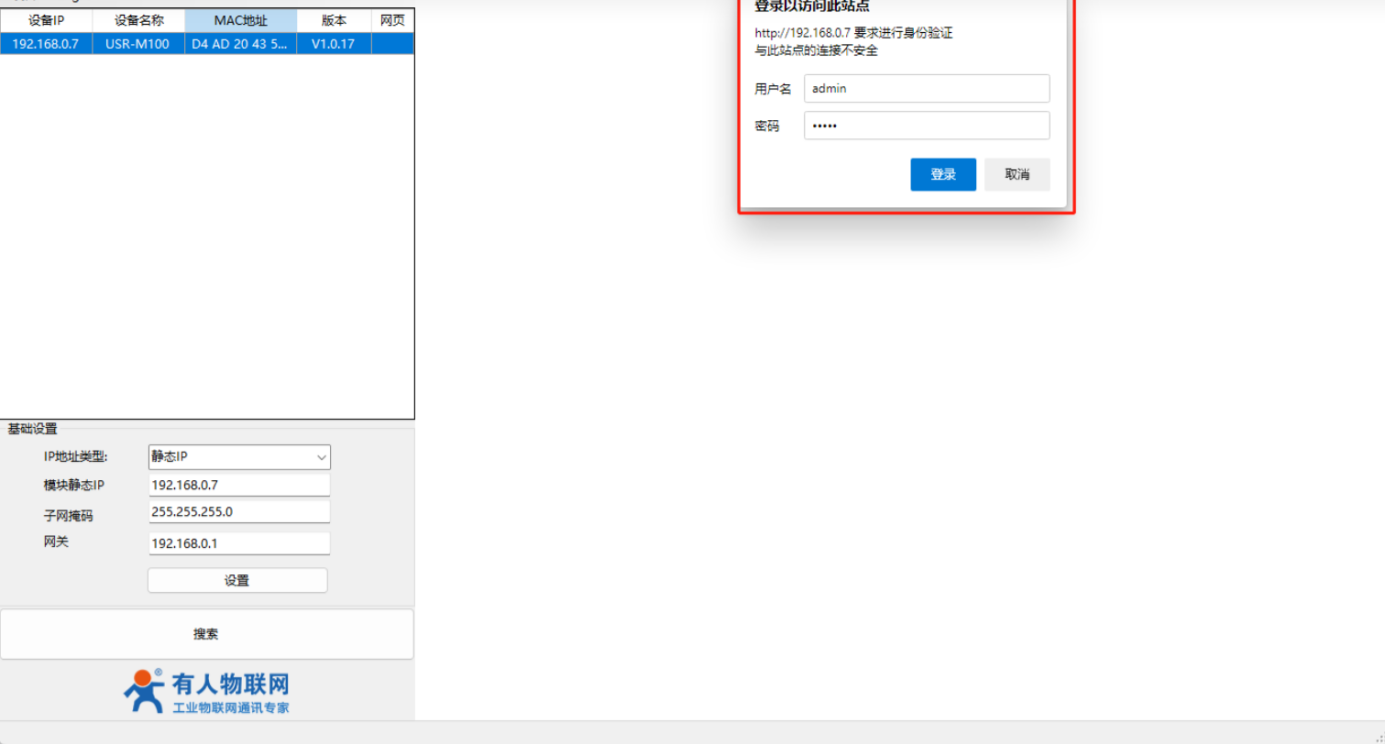Click the 搜索 button
1385x744 pixels.
click(206, 634)
